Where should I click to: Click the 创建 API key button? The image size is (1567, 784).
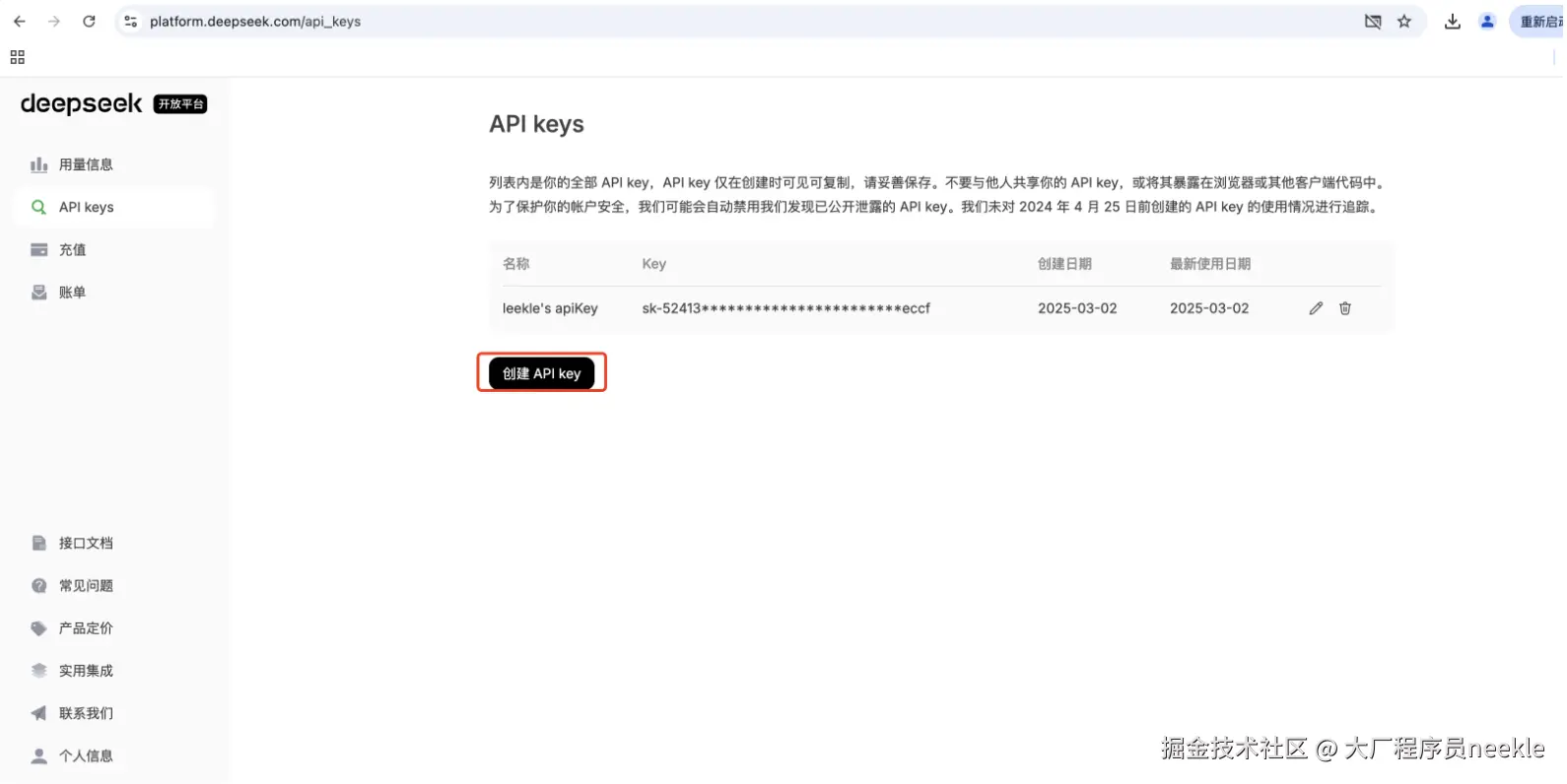point(541,373)
